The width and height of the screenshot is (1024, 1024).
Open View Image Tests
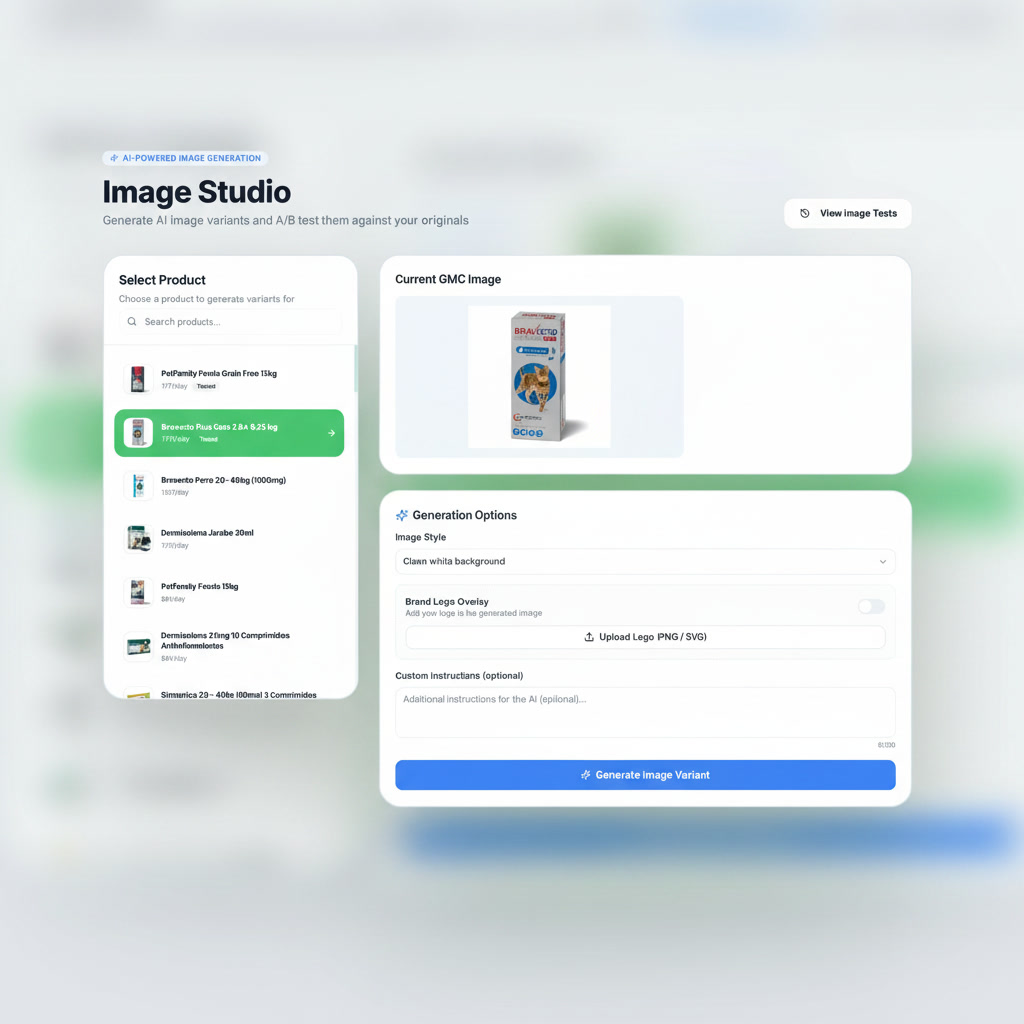pos(847,214)
